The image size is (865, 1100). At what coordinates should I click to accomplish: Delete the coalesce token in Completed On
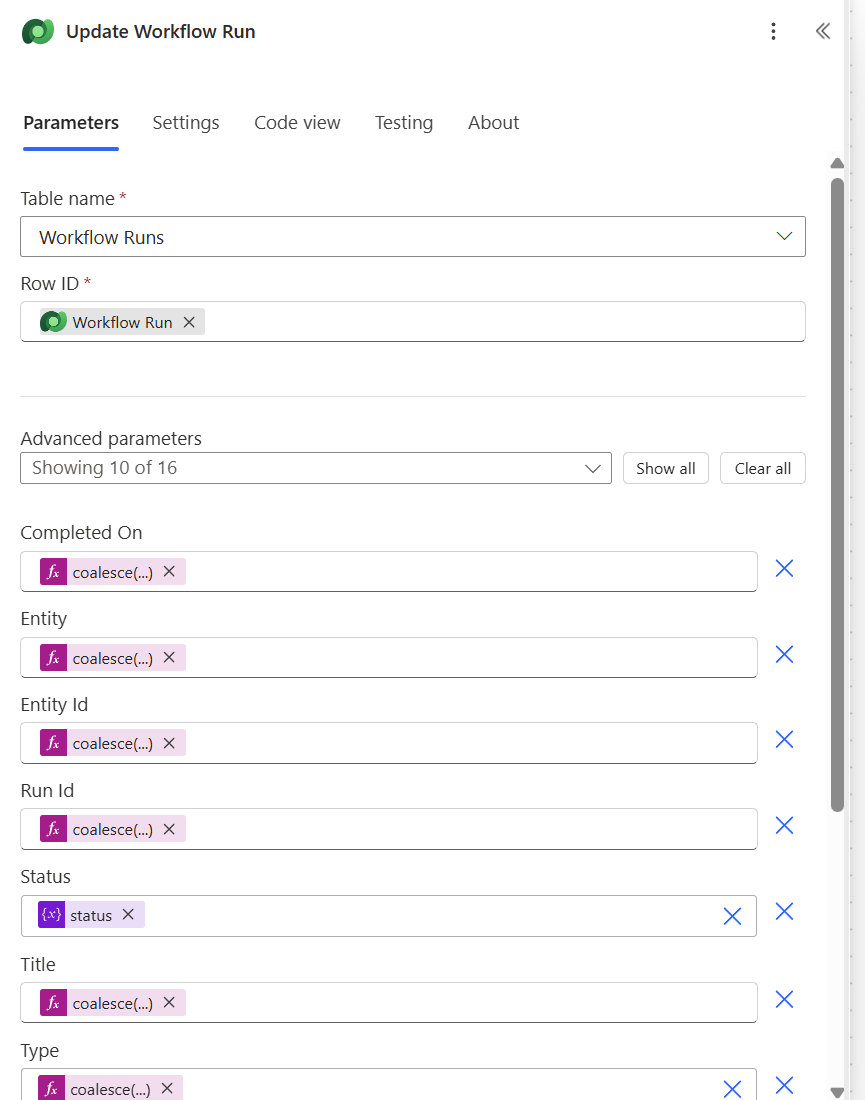169,572
